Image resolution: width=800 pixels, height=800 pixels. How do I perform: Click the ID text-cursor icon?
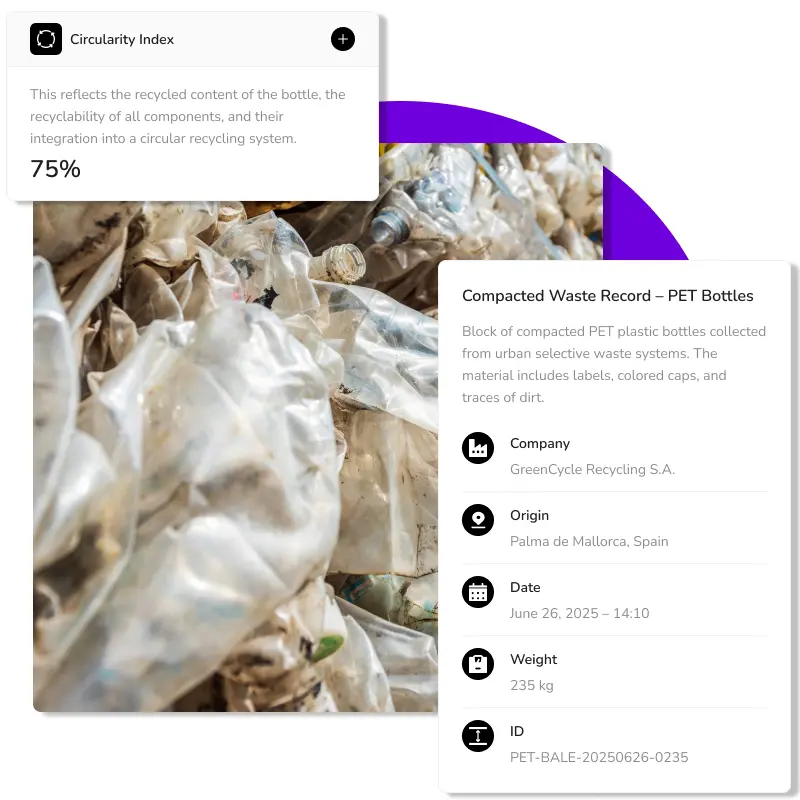coord(478,736)
